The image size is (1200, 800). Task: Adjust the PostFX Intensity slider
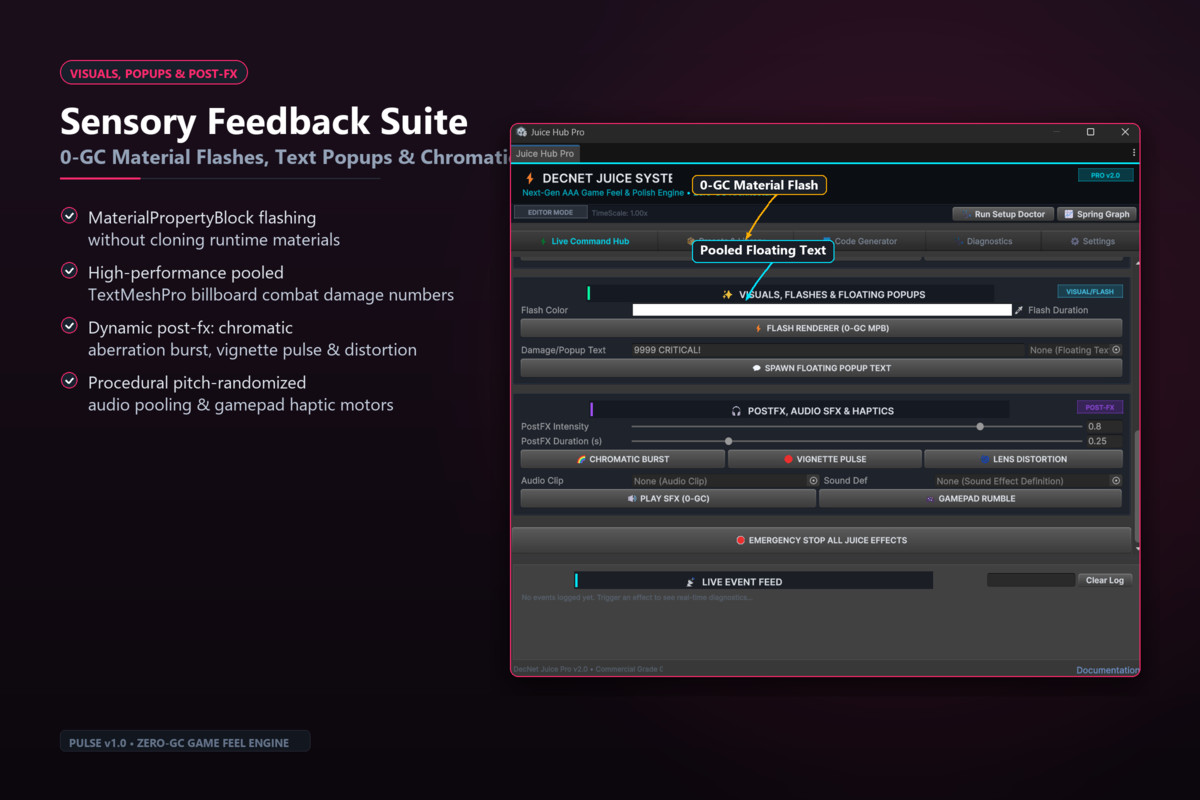coord(857,427)
